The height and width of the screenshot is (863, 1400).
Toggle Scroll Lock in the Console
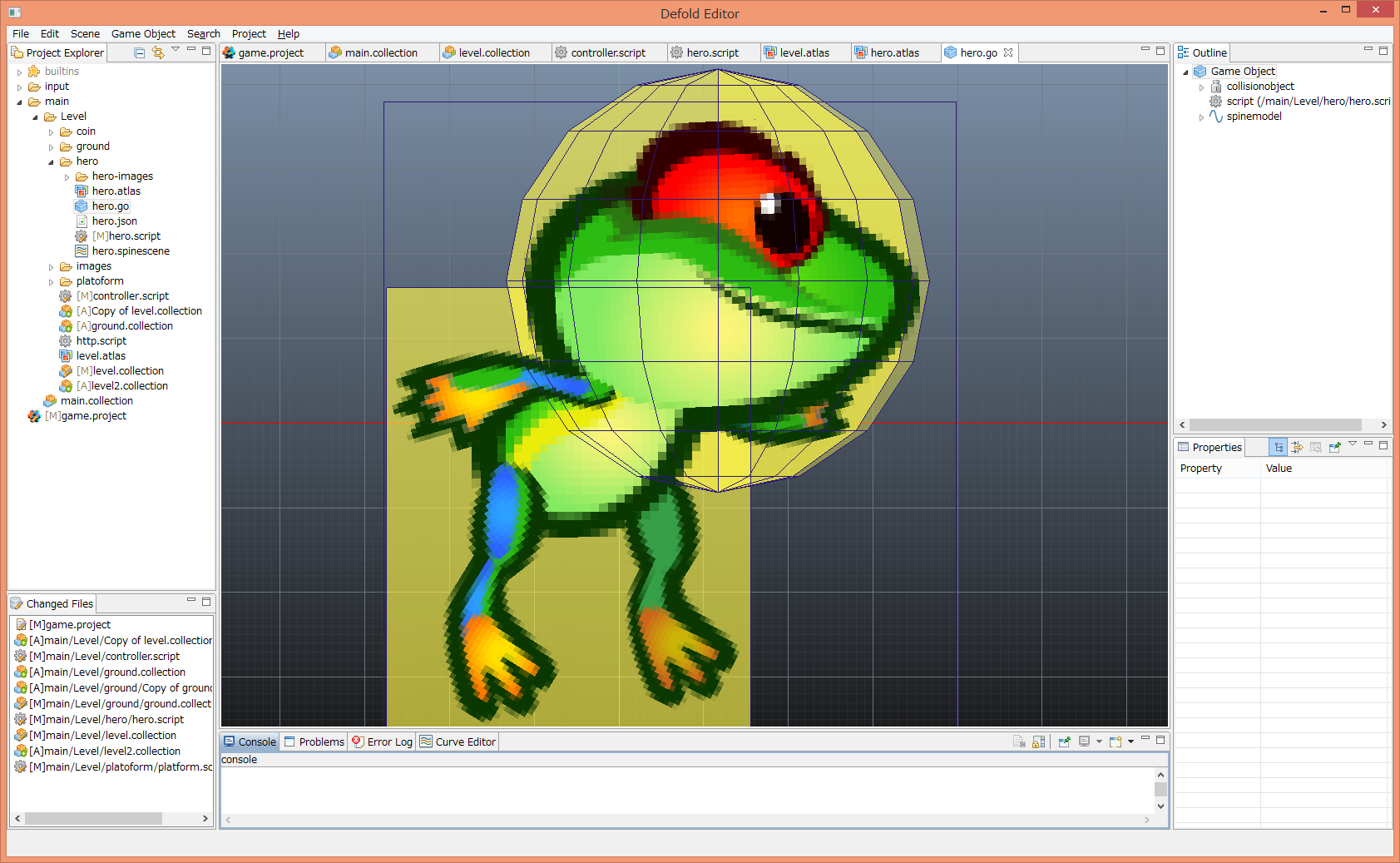[1038, 741]
